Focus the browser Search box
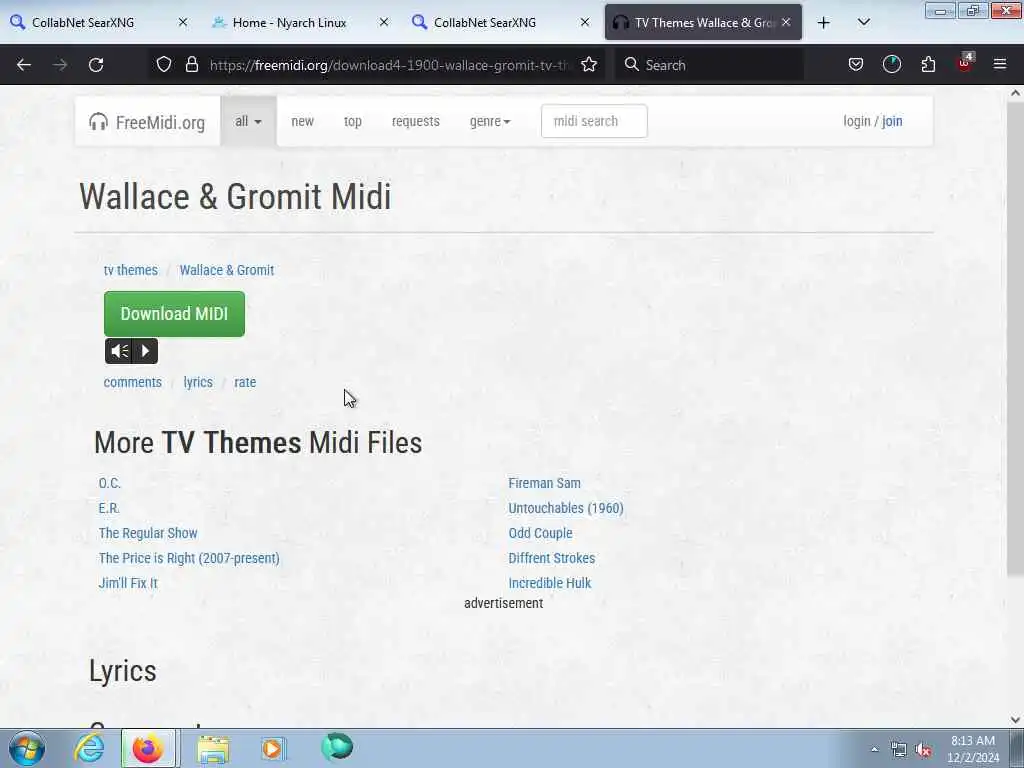The width and height of the screenshot is (1024, 768). pos(709,65)
